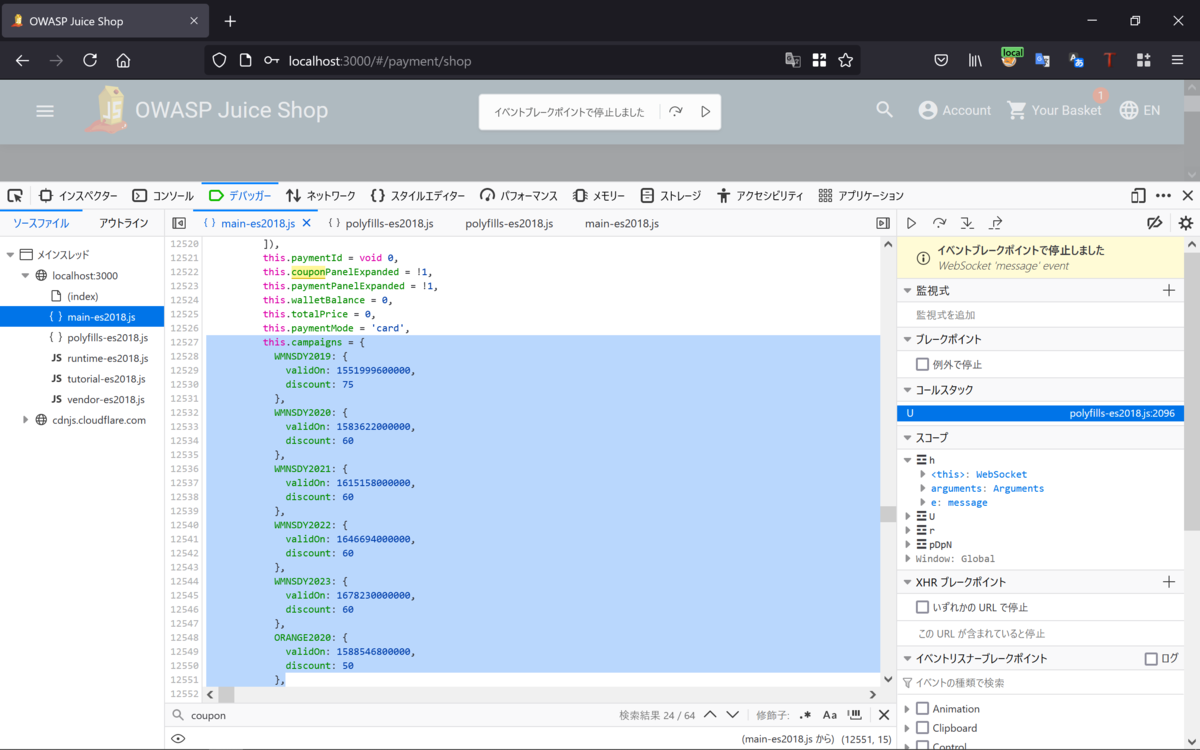Go to Firefox home page icon
Screen dimensions: 1200x750
tap(123, 60)
